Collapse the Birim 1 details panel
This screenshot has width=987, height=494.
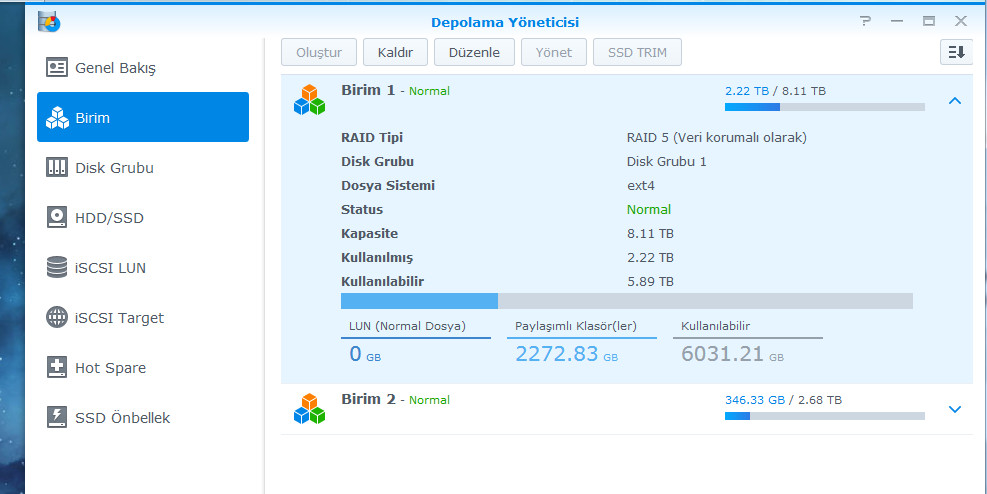click(954, 101)
